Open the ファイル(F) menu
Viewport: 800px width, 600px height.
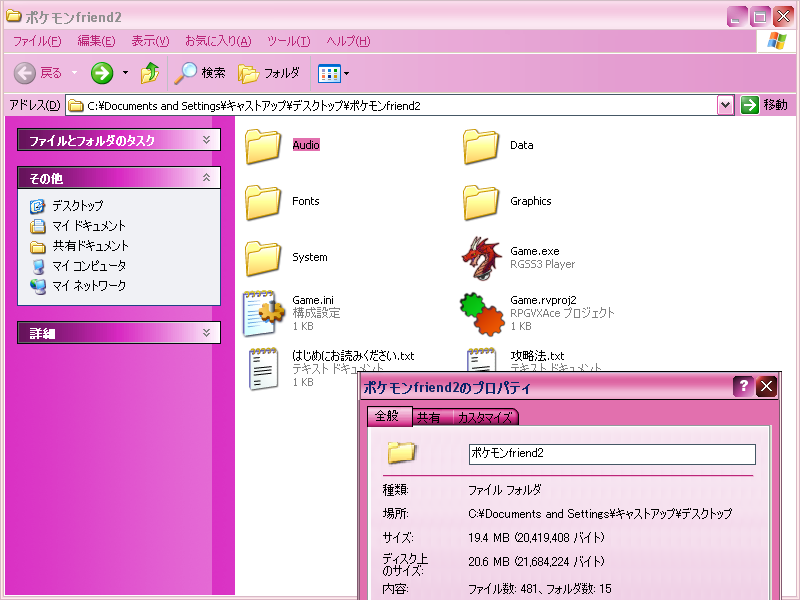click(x=37, y=41)
